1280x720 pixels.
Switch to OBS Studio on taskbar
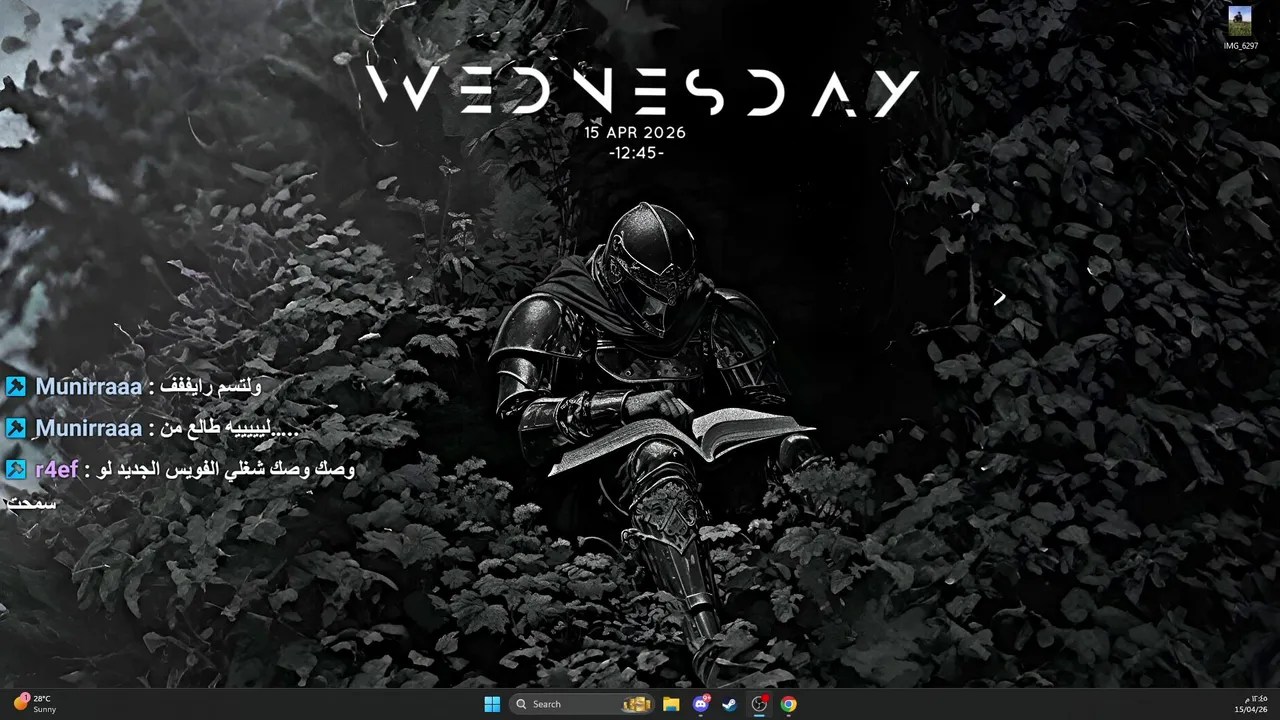(x=759, y=704)
